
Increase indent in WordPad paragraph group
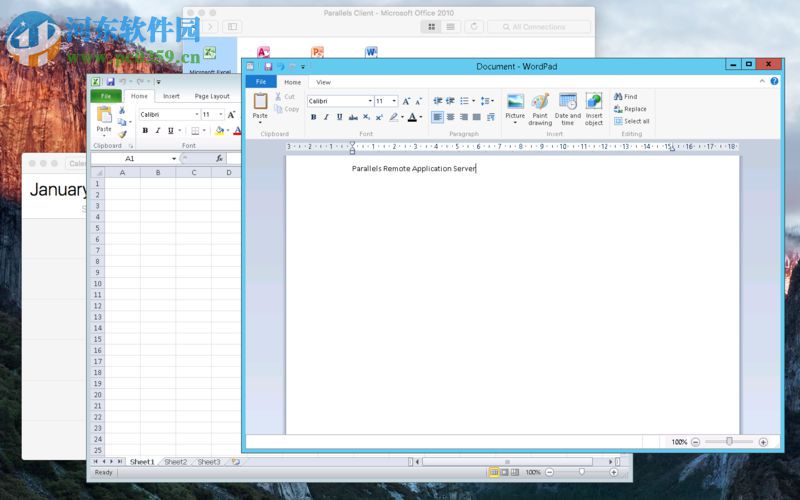pyautogui.click(x=450, y=101)
